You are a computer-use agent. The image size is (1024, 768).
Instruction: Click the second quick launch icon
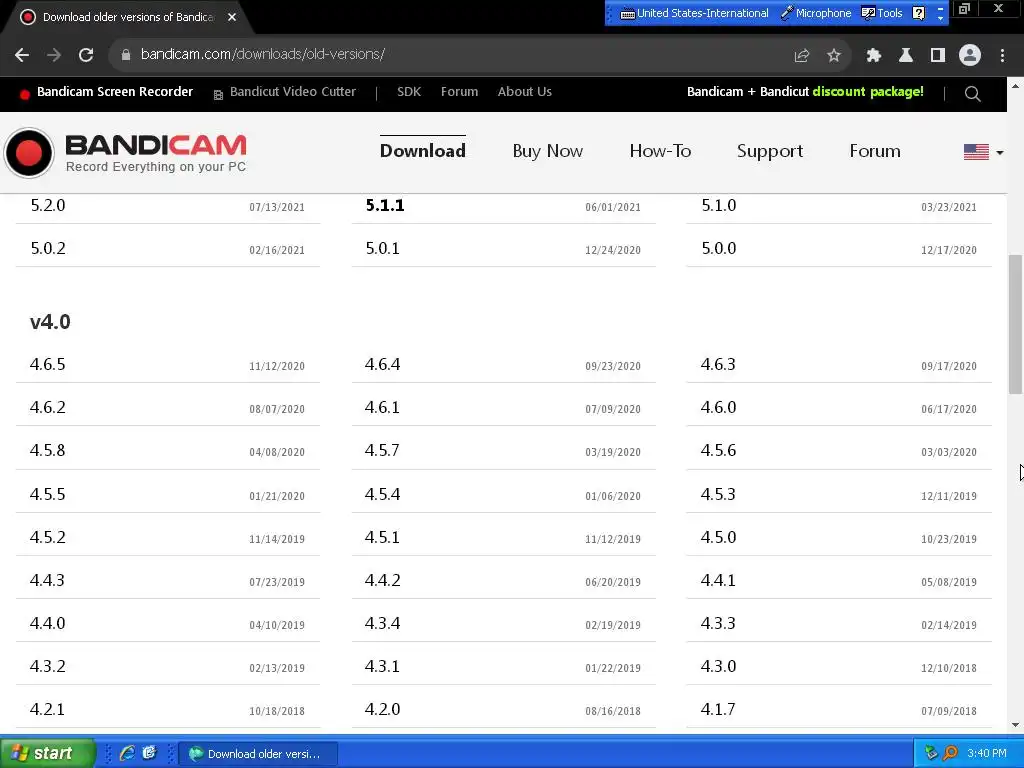(x=150, y=753)
